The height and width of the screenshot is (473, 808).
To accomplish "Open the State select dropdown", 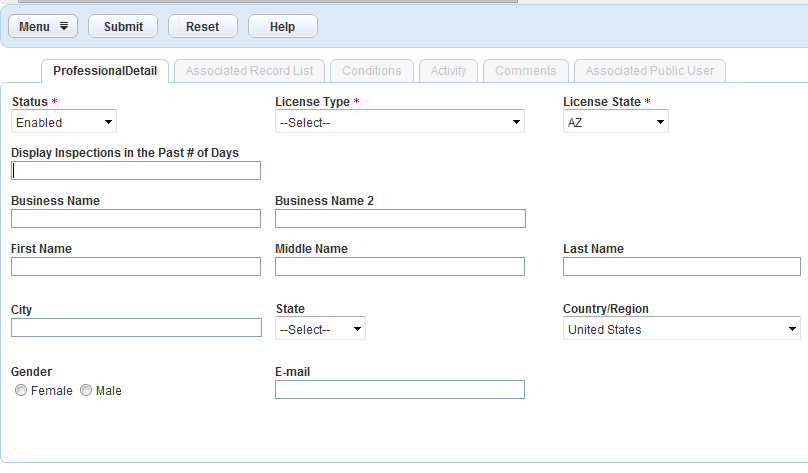I will tap(320, 329).
